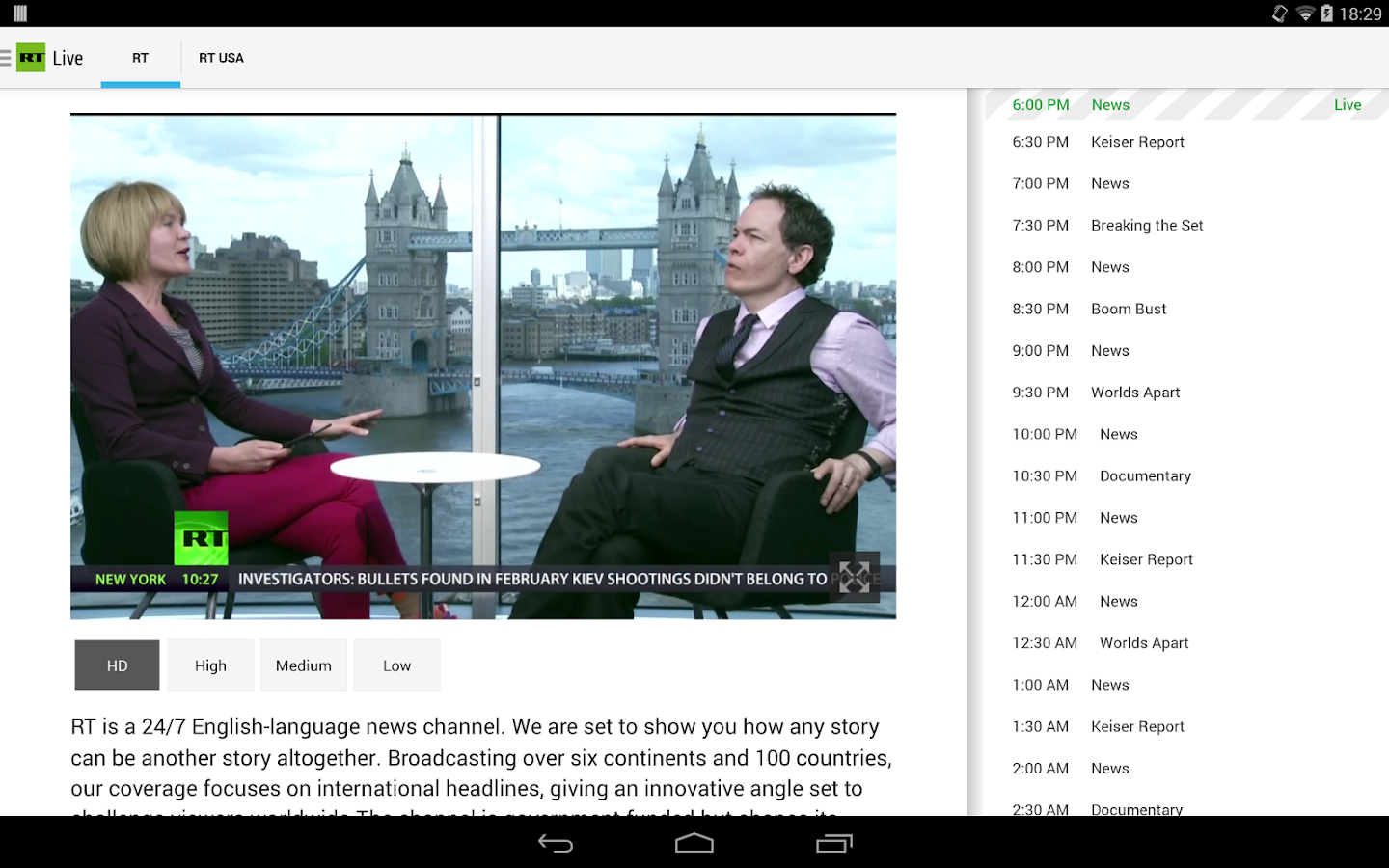Tap the battery status bar icon
Screen dimensions: 1389x868
click(1327, 14)
